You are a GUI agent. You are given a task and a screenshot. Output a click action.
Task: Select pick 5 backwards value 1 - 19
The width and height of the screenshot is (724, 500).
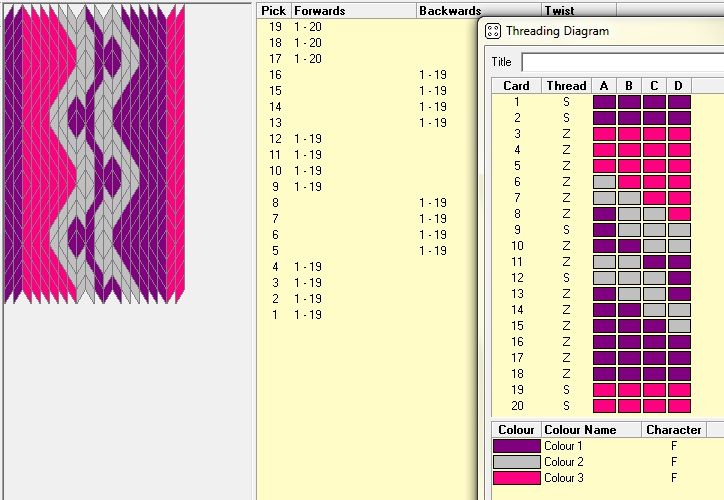pos(433,251)
